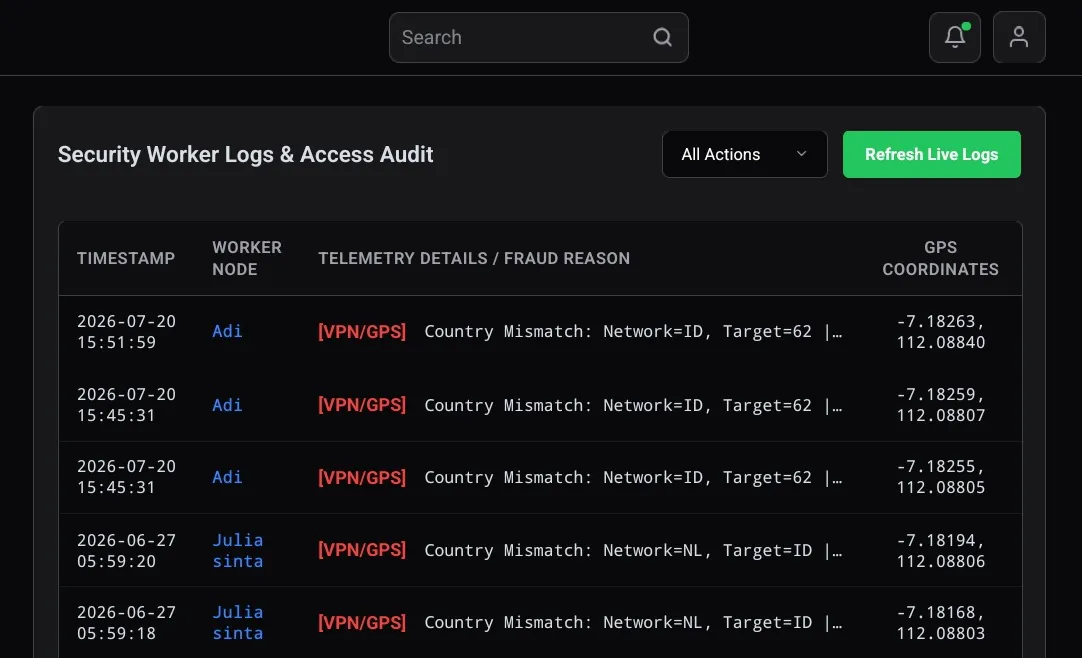Open Julia sinta link at 05:59:20
The height and width of the screenshot is (658, 1082).
pos(237,550)
